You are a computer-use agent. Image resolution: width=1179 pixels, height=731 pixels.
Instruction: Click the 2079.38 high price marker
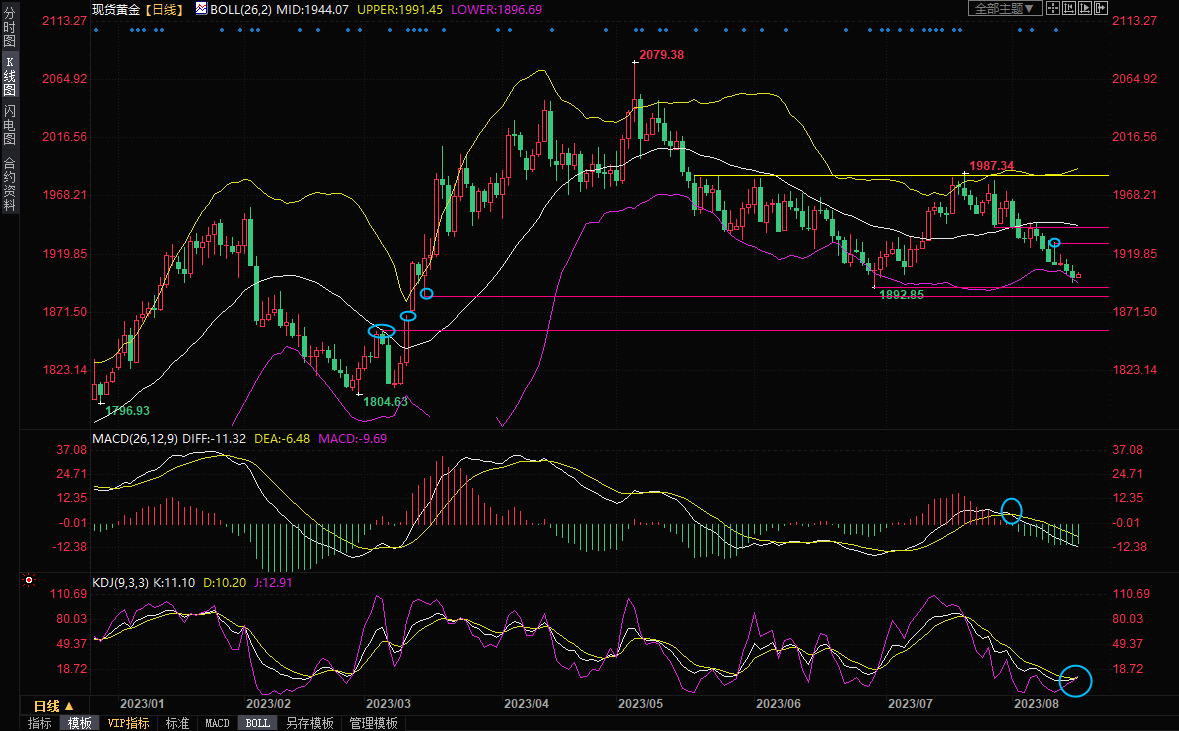[x=662, y=54]
